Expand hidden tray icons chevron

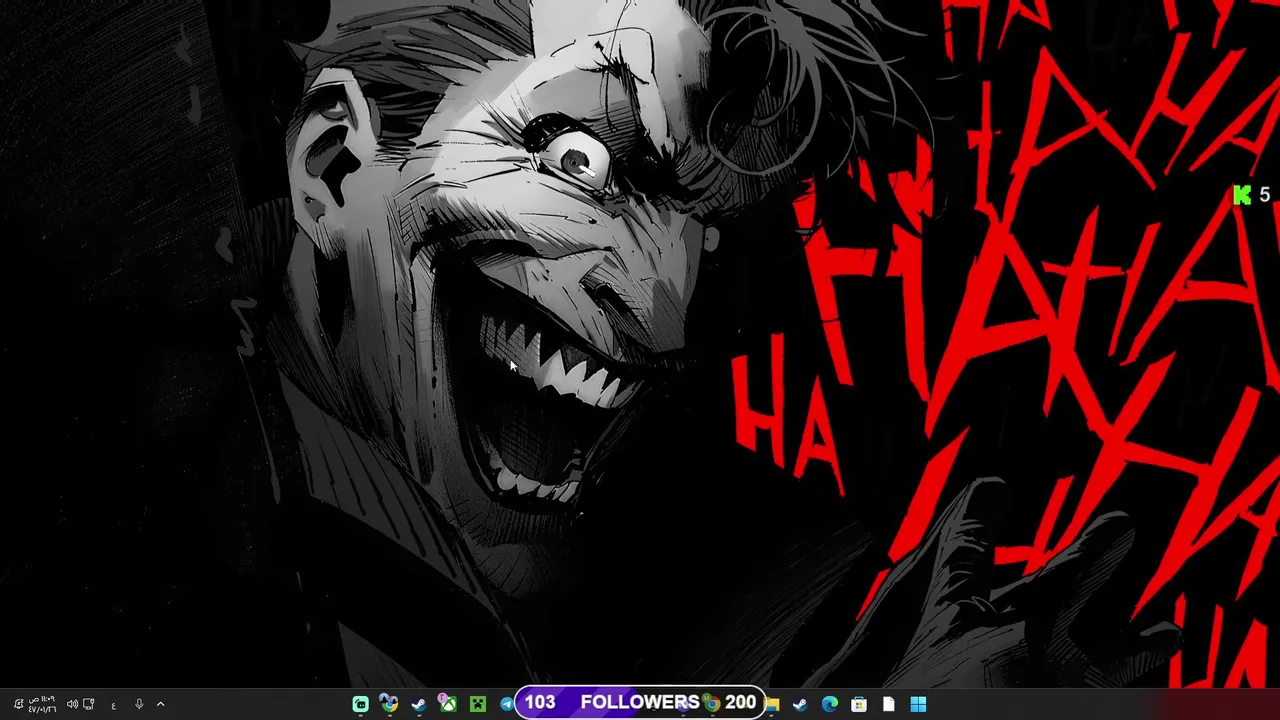coord(160,704)
